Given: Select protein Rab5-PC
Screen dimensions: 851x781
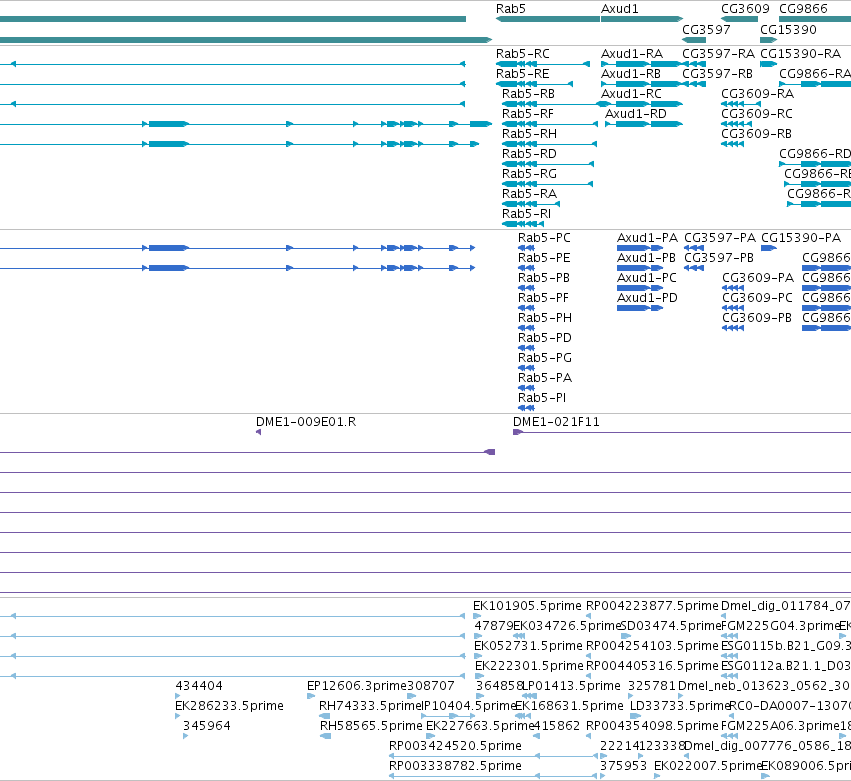Looking at the screenshot, I should coord(544,238).
